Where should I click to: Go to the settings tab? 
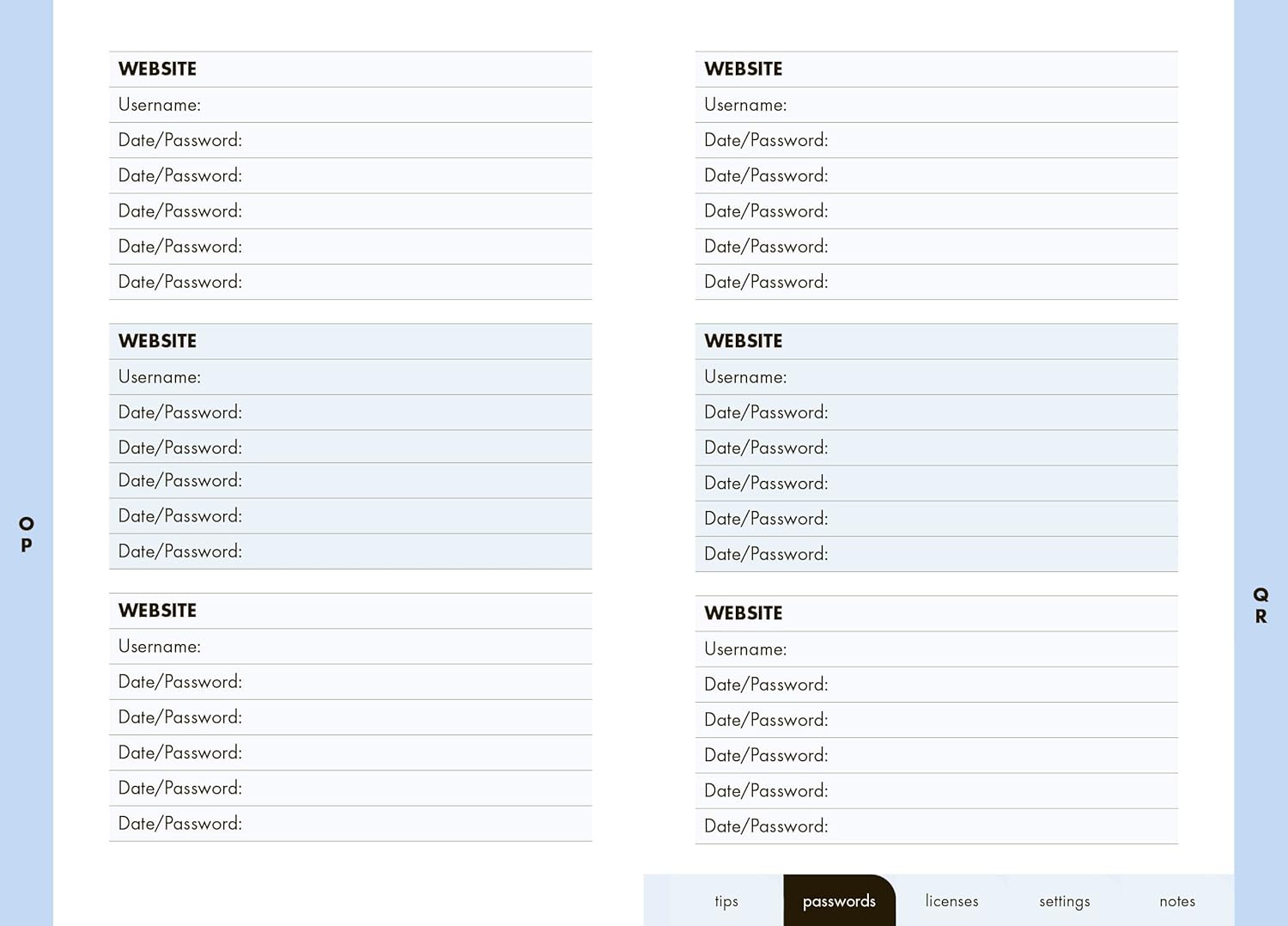(x=1064, y=901)
